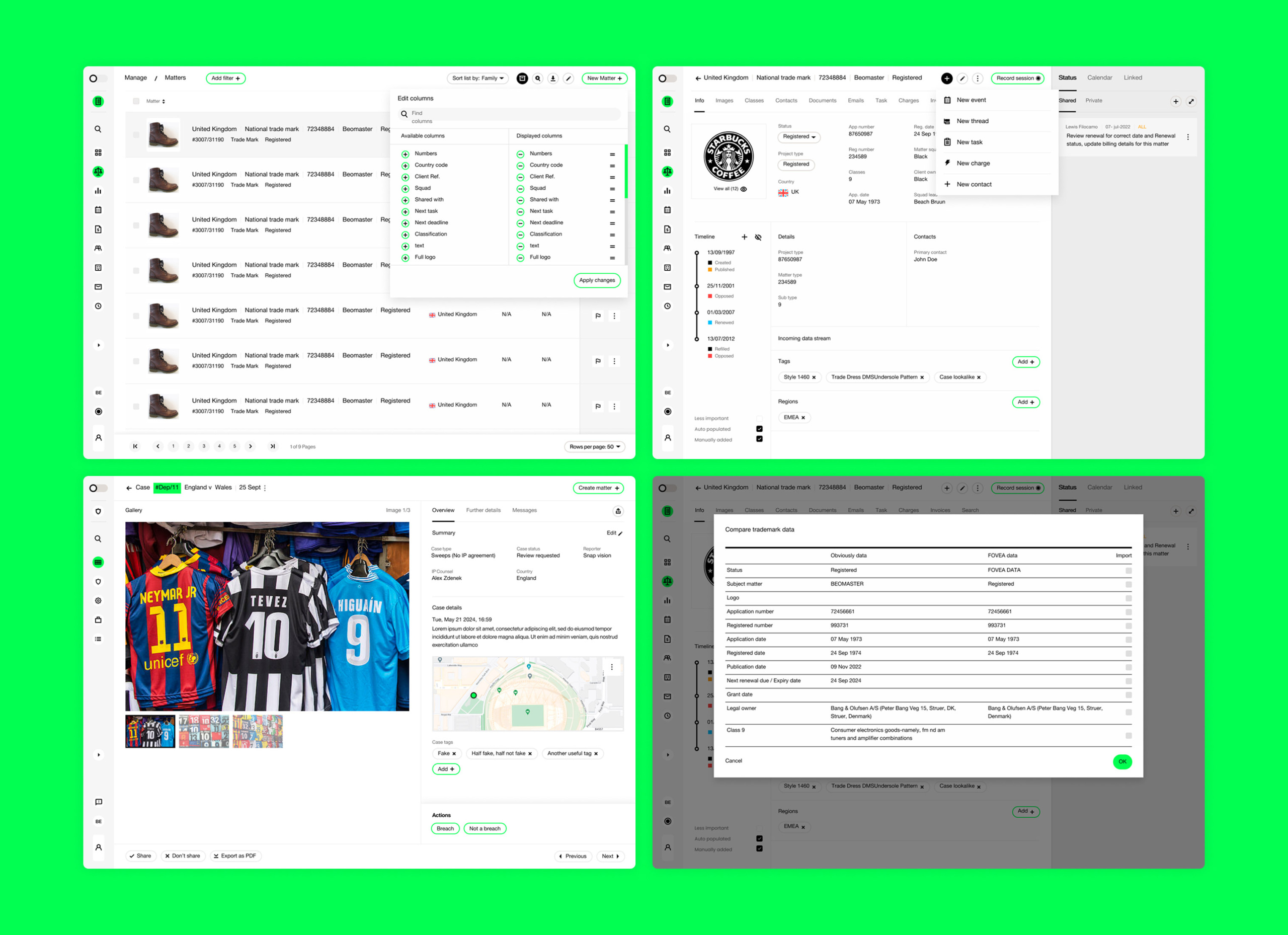Expand the Registered status dropdown
The height and width of the screenshot is (935, 1288).
(x=798, y=137)
